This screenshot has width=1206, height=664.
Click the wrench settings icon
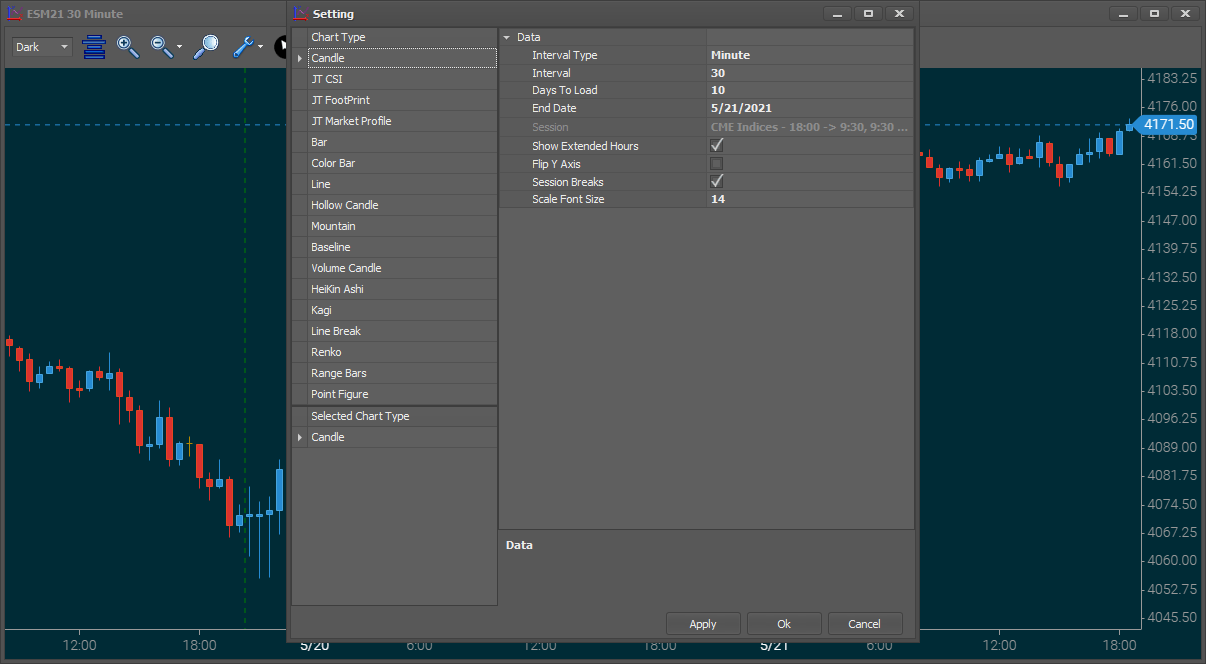(243, 47)
